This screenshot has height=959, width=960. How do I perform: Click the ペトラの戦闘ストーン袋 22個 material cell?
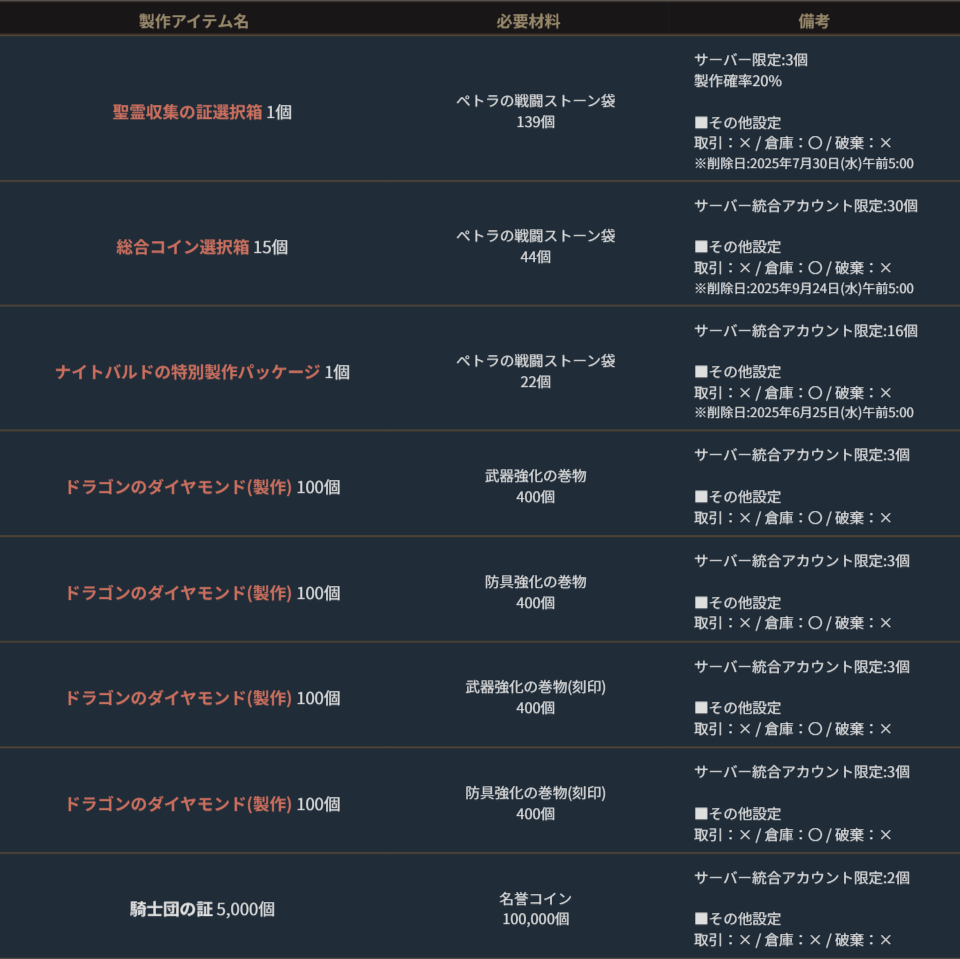[535, 371]
